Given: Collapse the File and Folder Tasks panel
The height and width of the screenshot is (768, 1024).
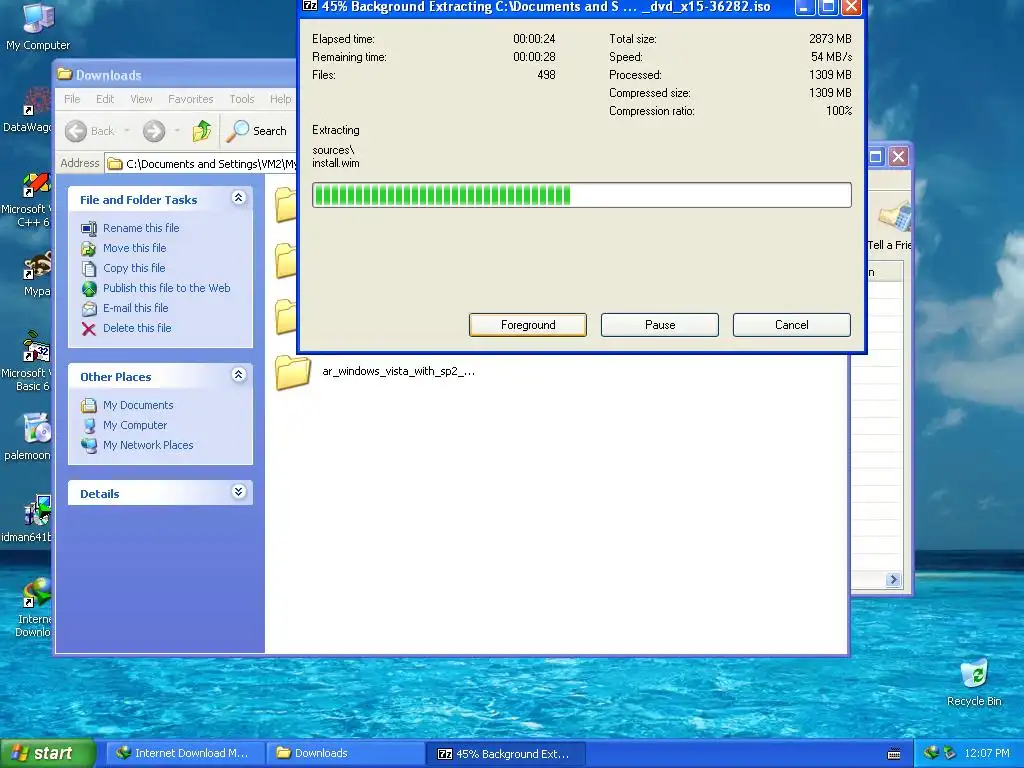Looking at the screenshot, I should [x=238, y=198].
